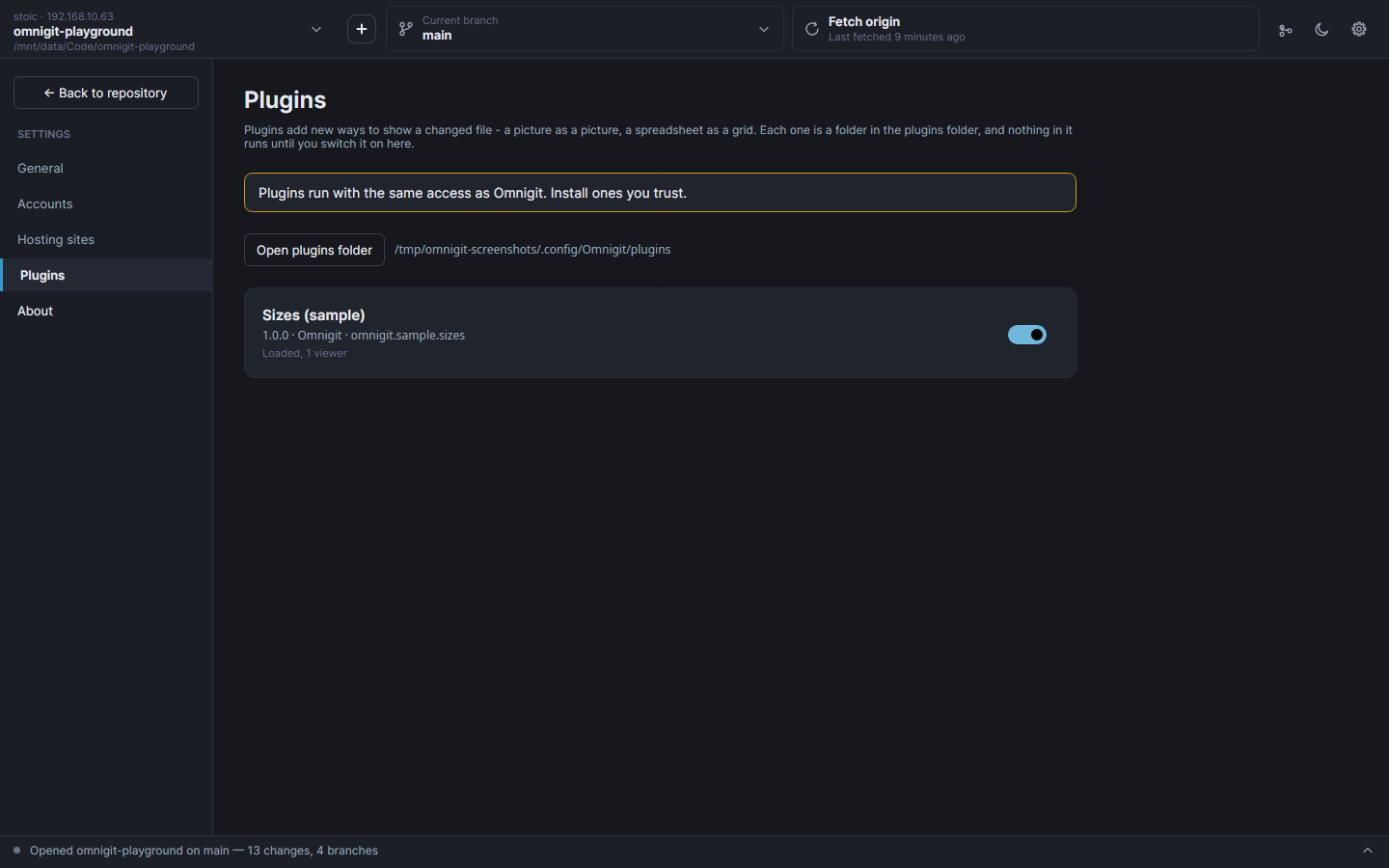
Task: Click the plus add-repository button
Action: pyautogui.click(x=362, y=29)
